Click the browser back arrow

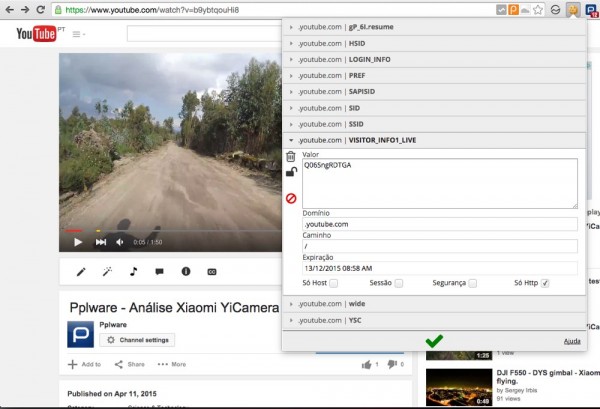pos(10,10)
